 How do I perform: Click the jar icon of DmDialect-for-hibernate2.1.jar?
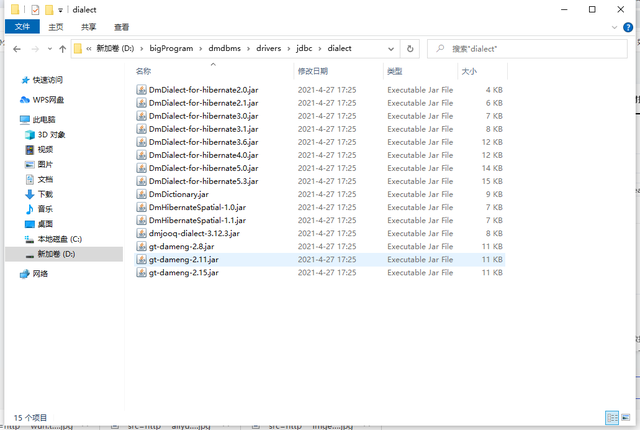pyautogui.click(x=141, y=103)
